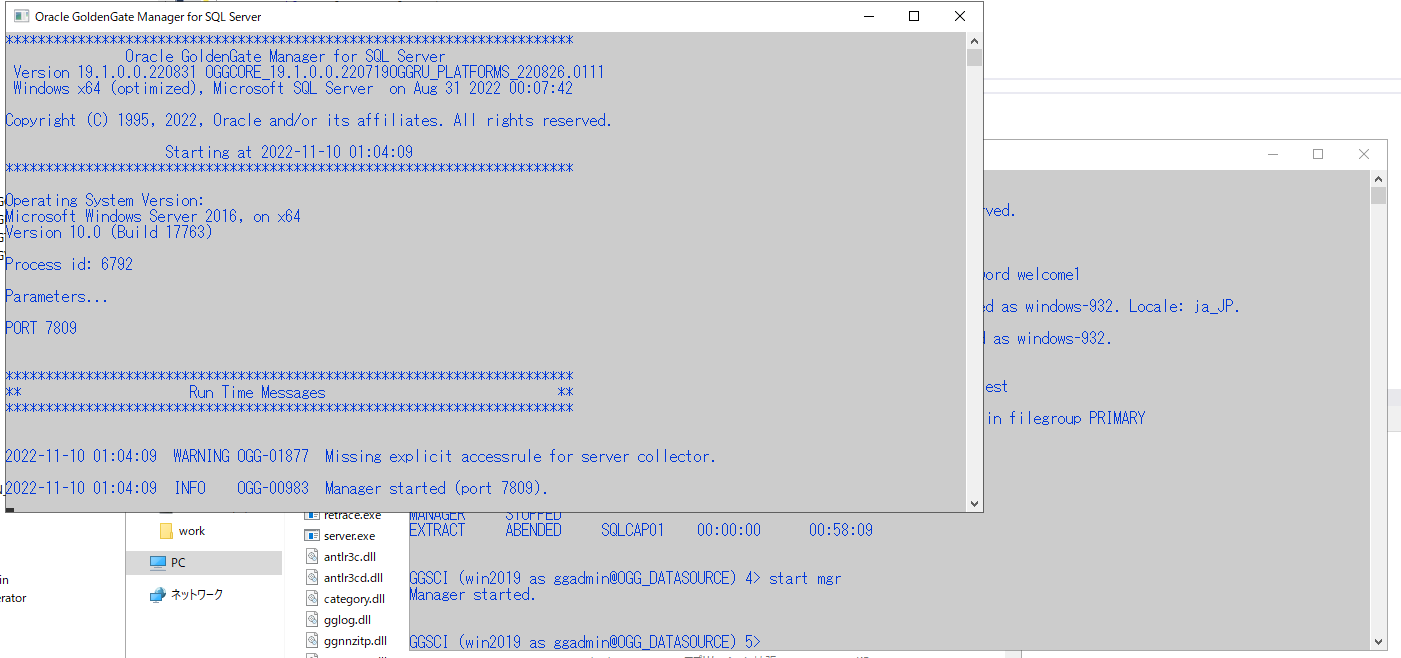Click the GGSCI console scrollbar thumb
The height and width of the screenshot is (658, 1401).
pyautogui.click(x=1379, y=195)
